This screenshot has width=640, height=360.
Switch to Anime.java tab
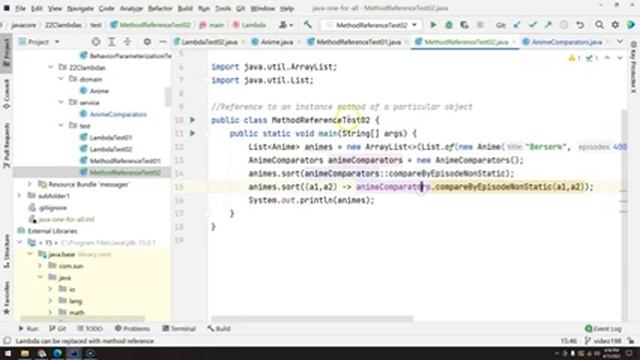(x=276, y=42)
